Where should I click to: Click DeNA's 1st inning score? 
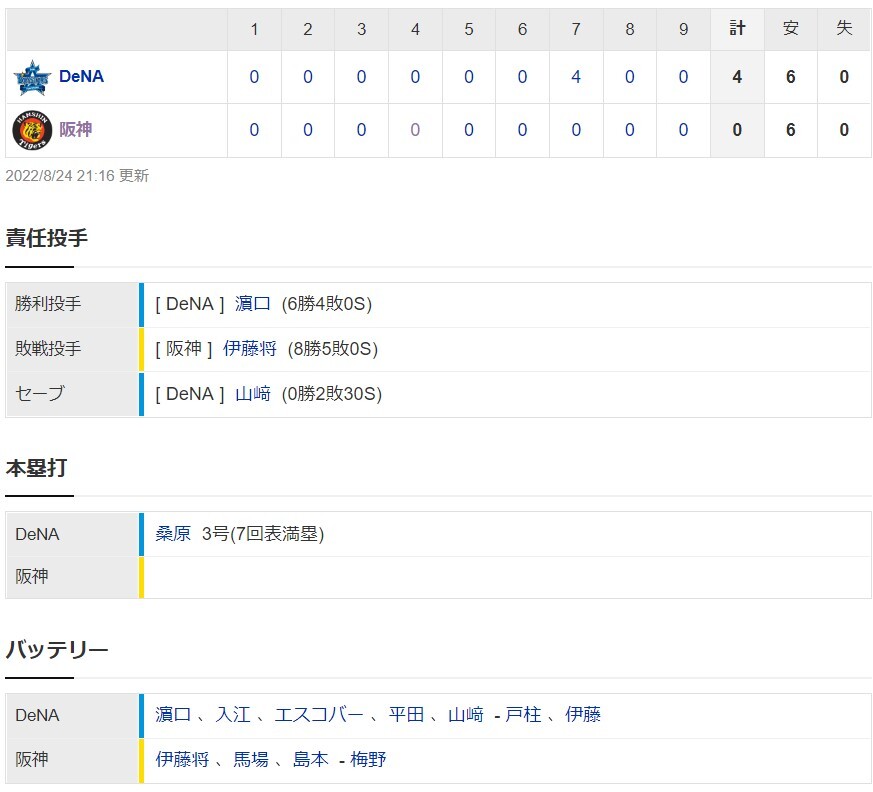pyautogui.click(x=254, y=77)
